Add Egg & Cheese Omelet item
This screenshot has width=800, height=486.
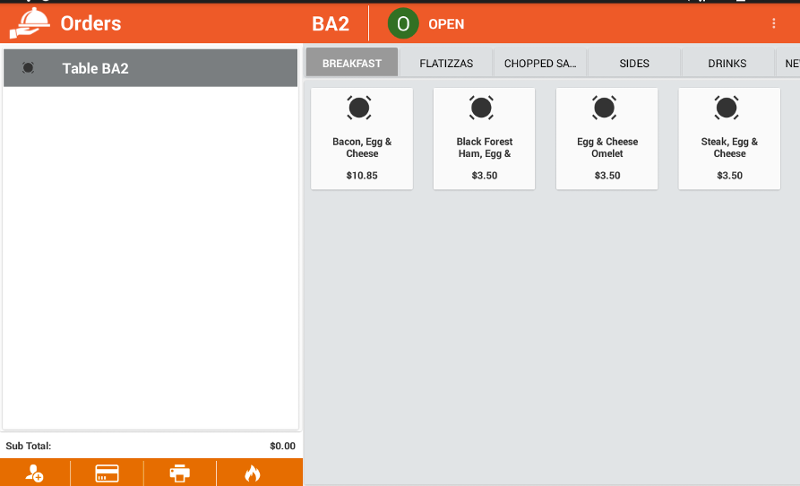point(607,139)
